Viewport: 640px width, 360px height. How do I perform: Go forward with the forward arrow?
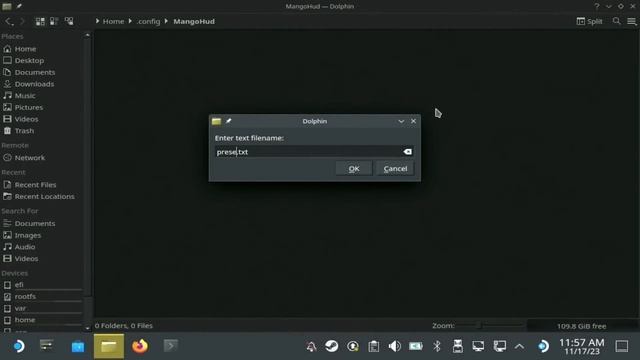22,21
